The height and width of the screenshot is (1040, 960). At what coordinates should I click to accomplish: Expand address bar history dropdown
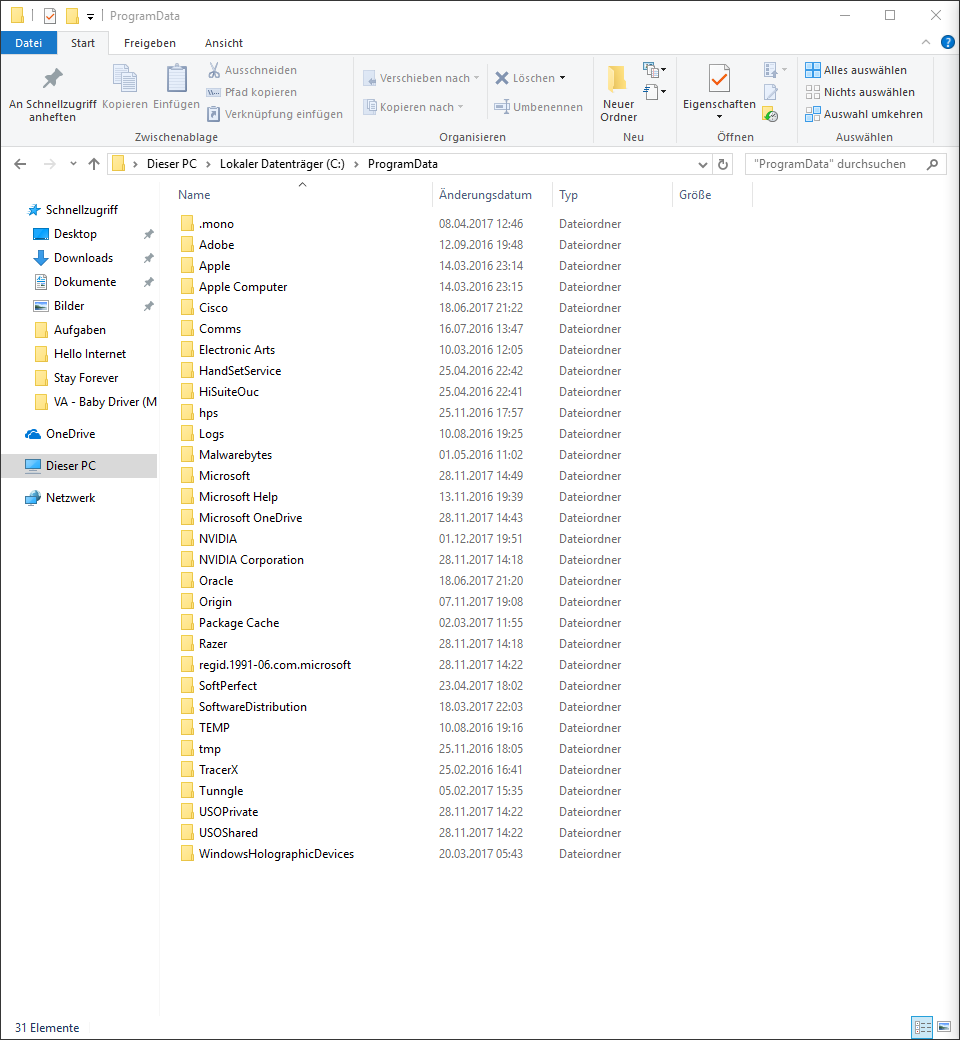click(703, 164)
